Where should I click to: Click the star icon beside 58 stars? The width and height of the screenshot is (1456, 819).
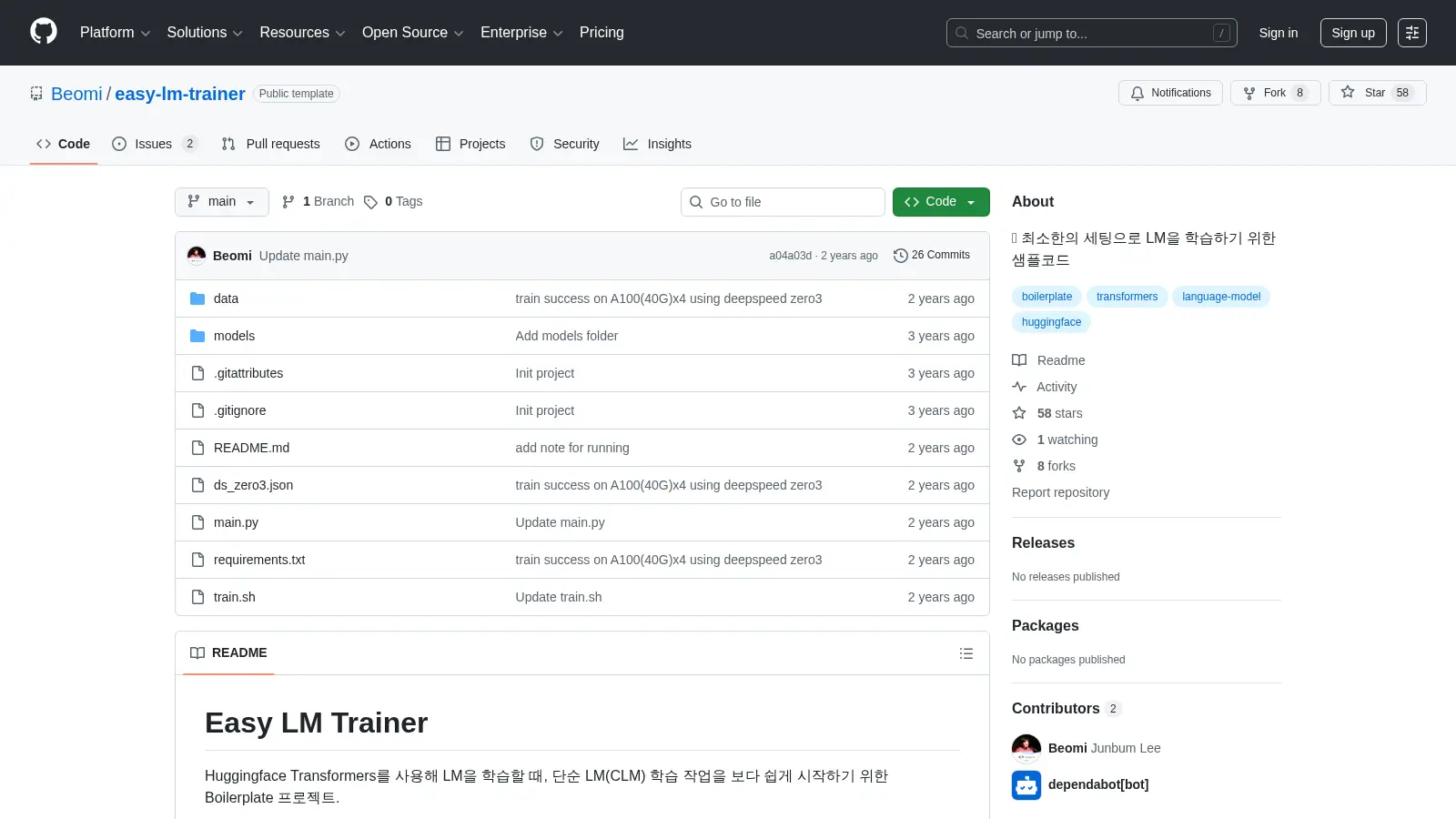click(1019, 413)
